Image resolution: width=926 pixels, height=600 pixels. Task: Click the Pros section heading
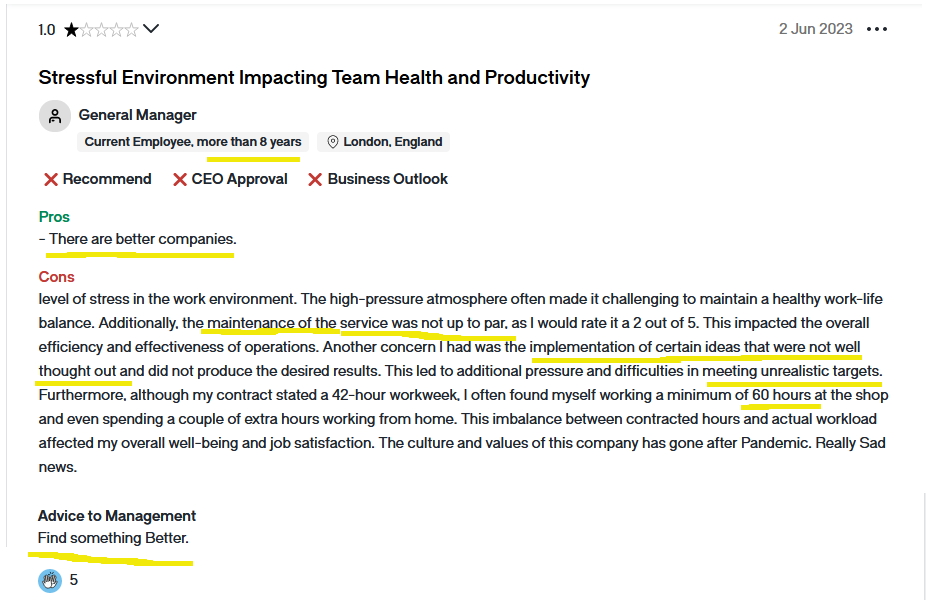coord(54,217)
